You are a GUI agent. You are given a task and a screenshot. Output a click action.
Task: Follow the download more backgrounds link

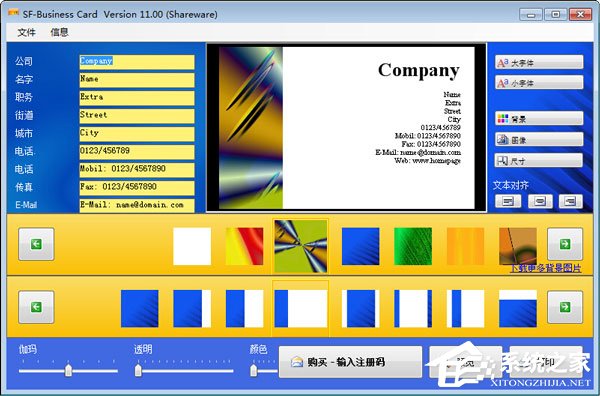coord(546,269)
